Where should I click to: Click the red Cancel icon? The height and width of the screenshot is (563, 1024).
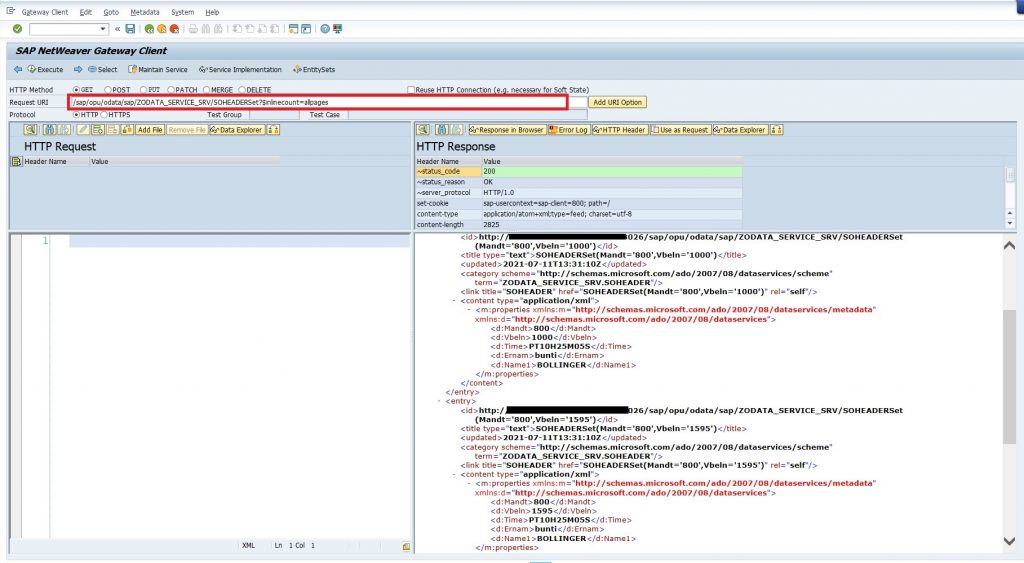[174, 29]
